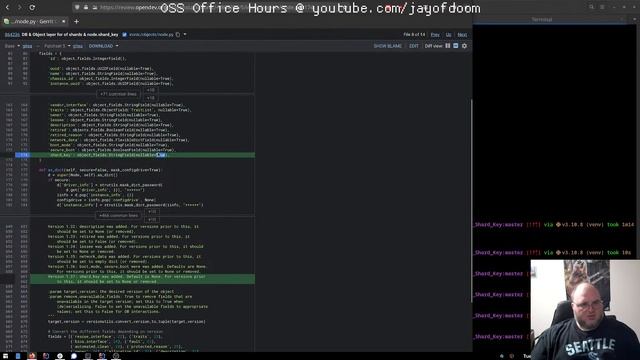The height and width of the screenshot is (360, 640).
Task: Open the DOWNLOAD dropdown
Action: point(104,46)
